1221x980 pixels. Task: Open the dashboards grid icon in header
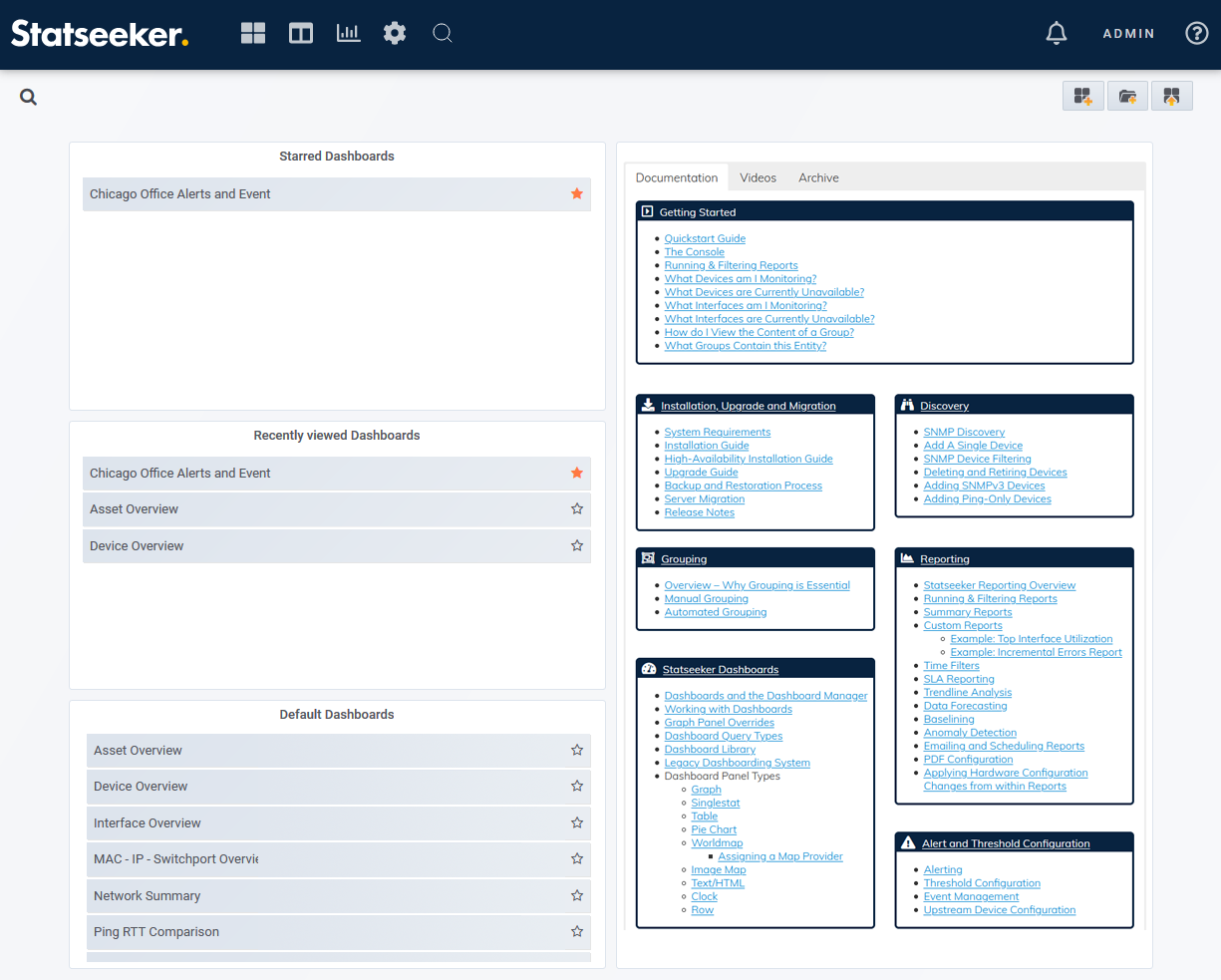pyautogui.click(x=253, y=34)
